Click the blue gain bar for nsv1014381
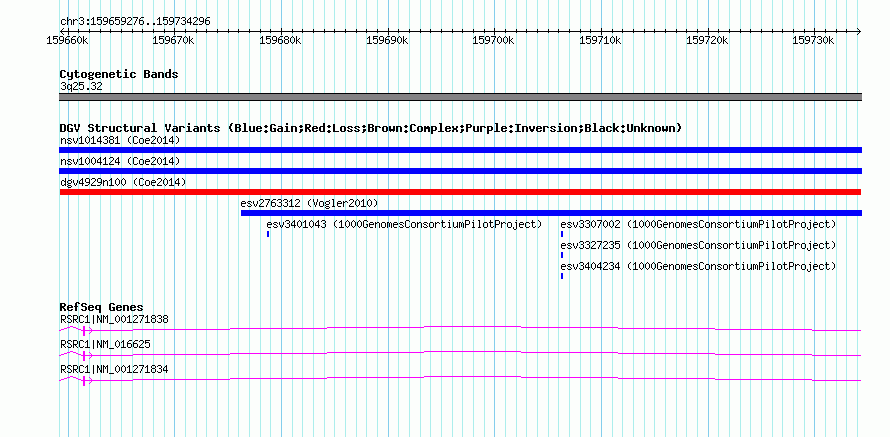890x437 pixels. click(460, 150)
